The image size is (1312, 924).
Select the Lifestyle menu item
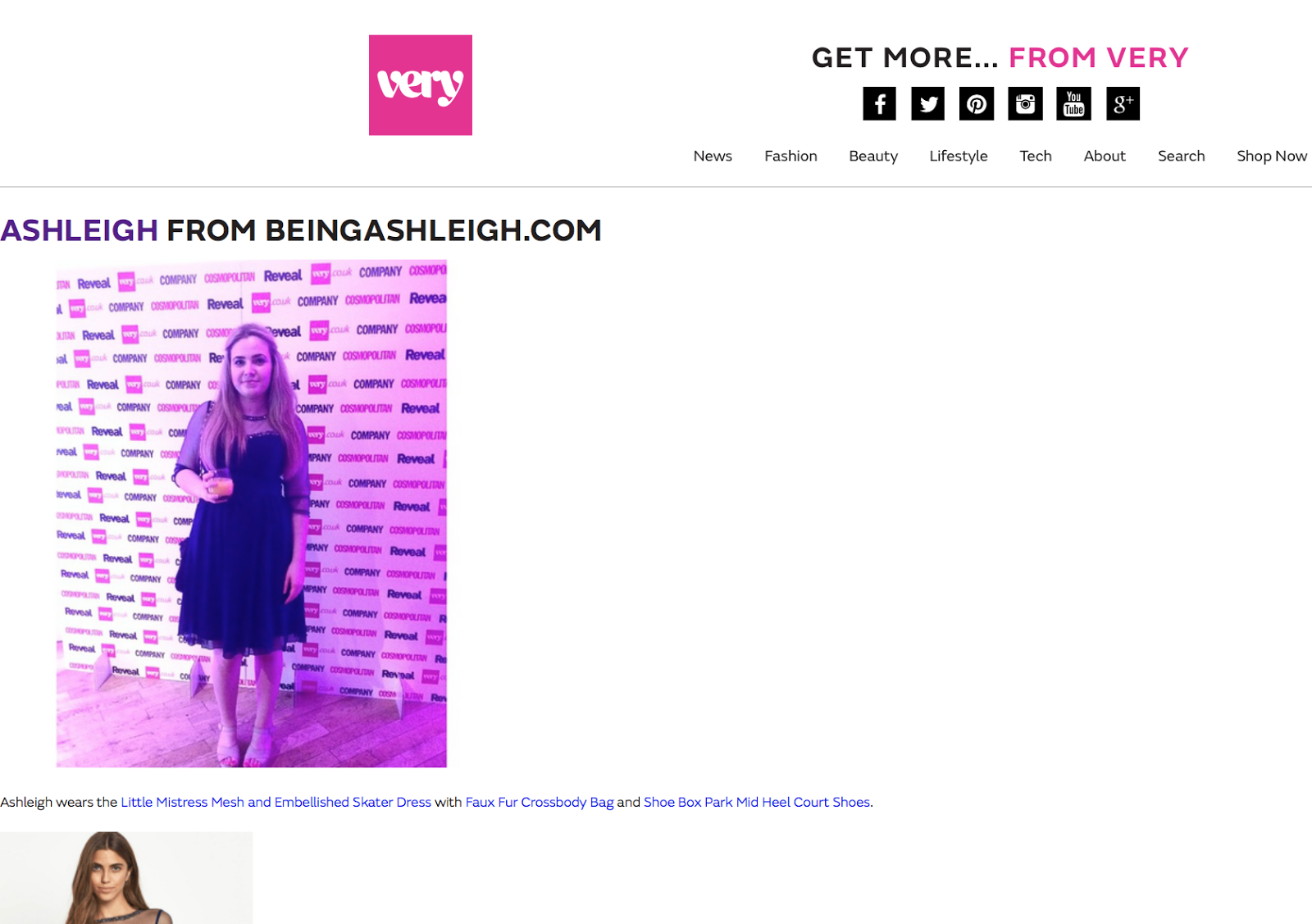coord(959,156)
